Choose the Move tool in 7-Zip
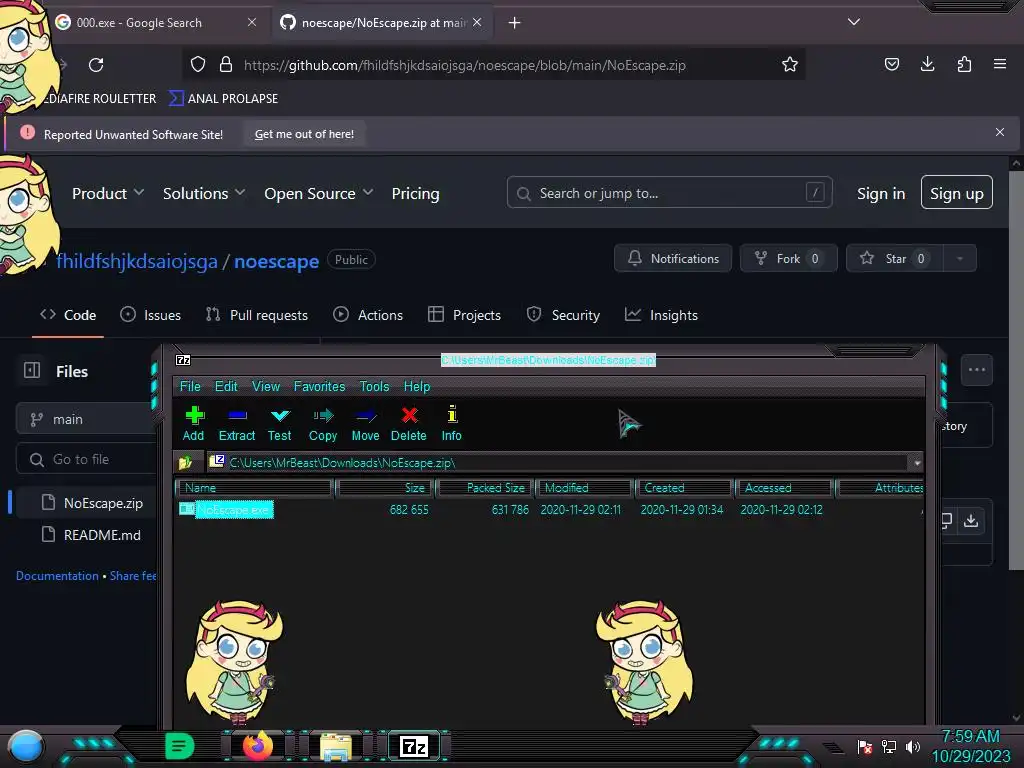 [365, 423]
